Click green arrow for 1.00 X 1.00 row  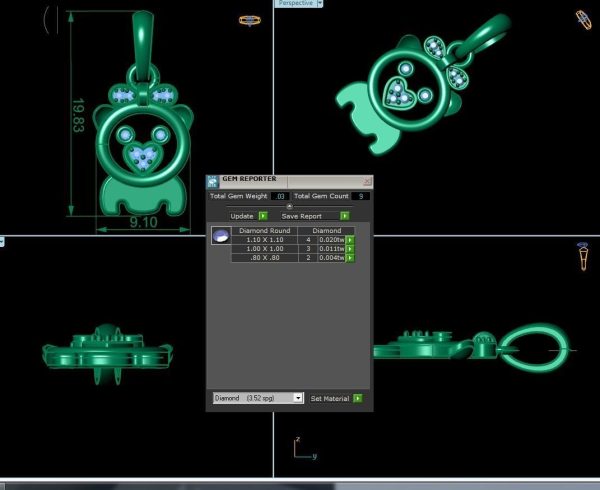pyautogui.click(x=350, y=249)
